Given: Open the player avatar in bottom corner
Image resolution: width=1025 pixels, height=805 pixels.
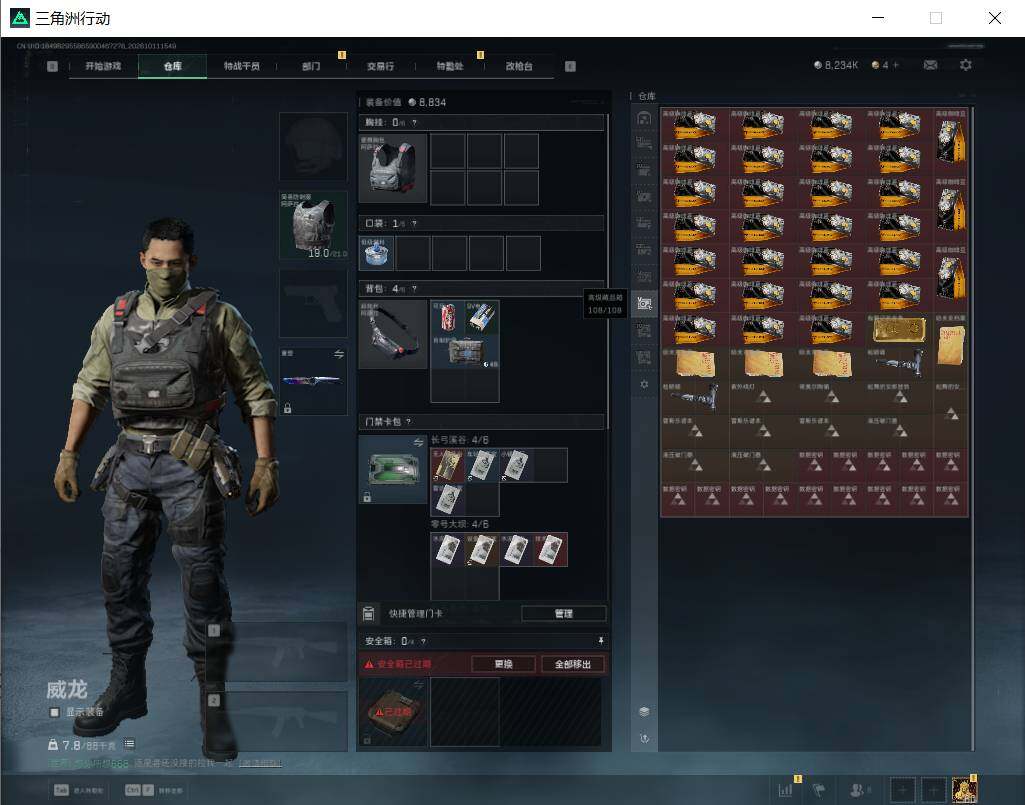Looking at the screenshot, I should 964,790.
